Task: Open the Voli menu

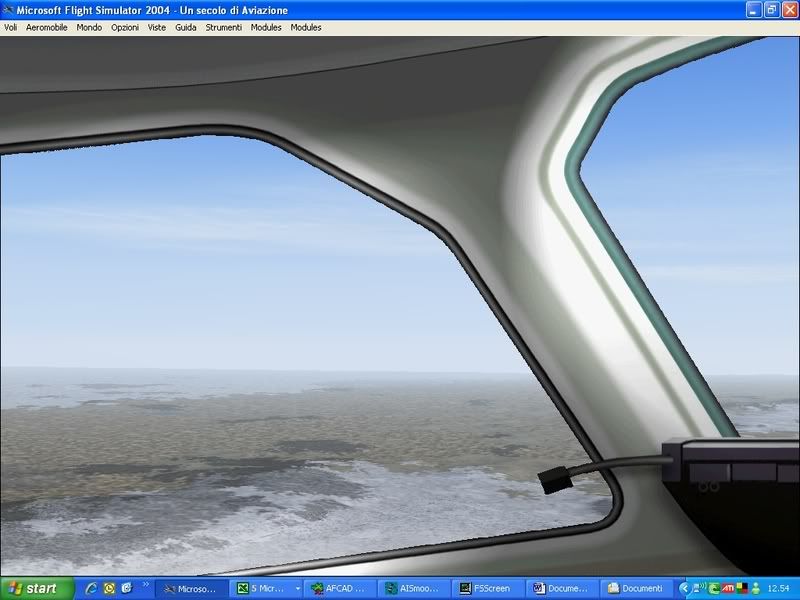Action: pyautogui.click(x=10, y=28)
